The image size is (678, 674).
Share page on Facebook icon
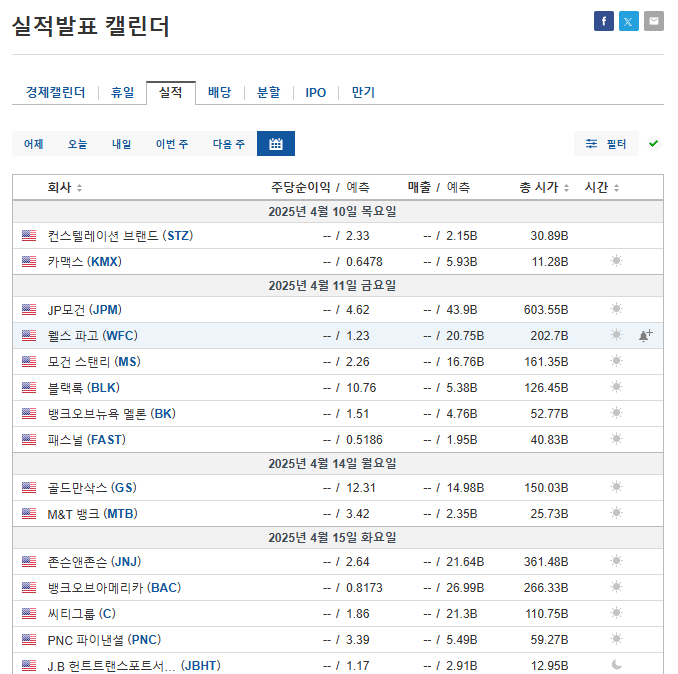pyautogui.click(x=604, y=21)
